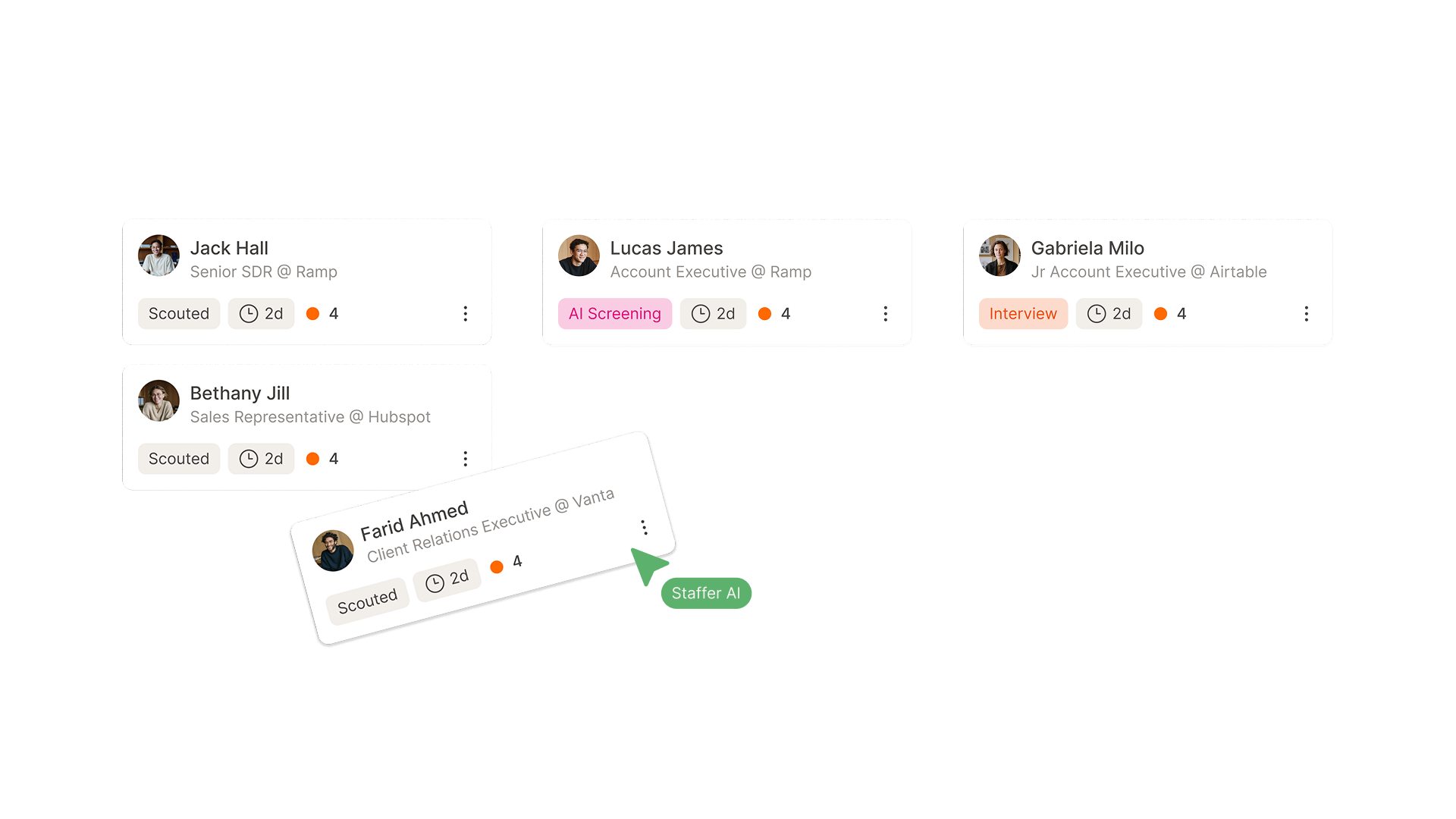Click the Interview status tag
This screenshot has height=819, width=1456.
click(x=1023, y=314)
